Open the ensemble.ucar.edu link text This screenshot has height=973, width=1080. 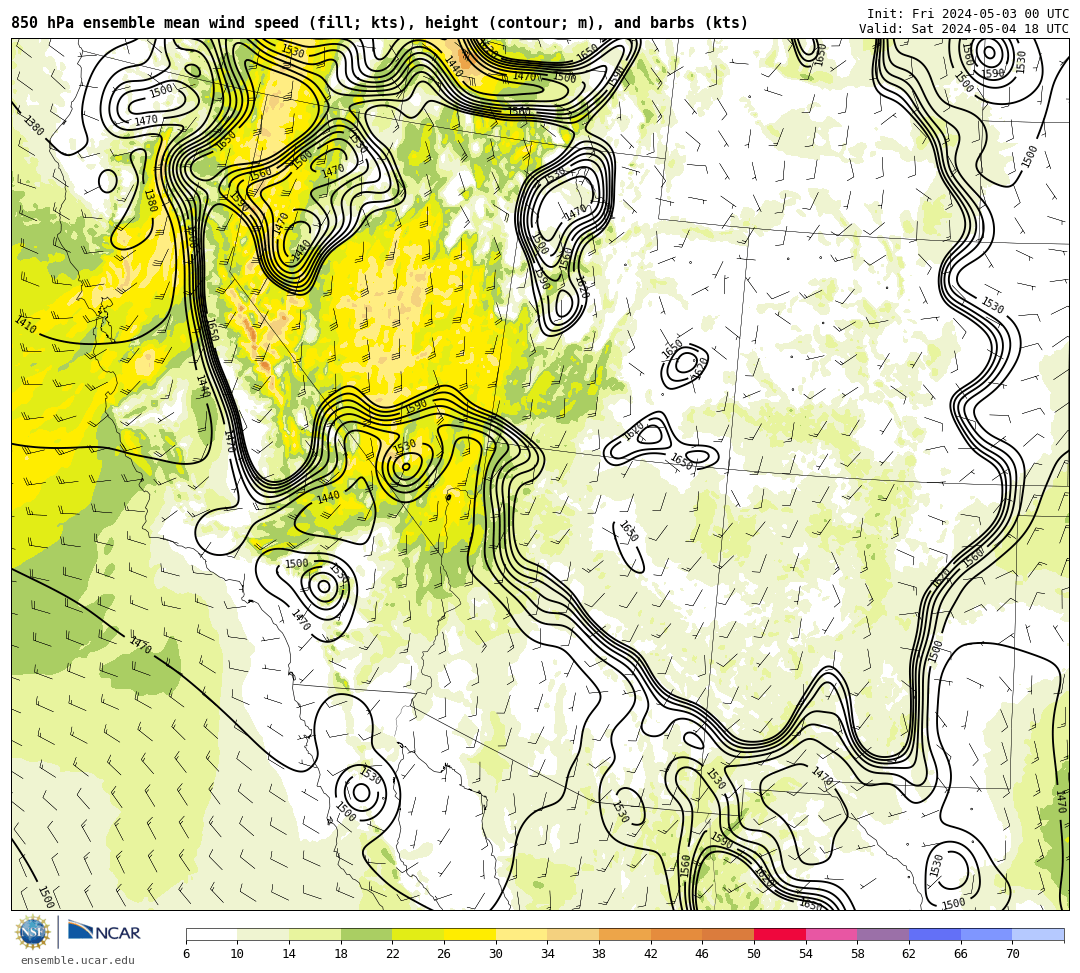pyautogui.click(x=78, y=960)
